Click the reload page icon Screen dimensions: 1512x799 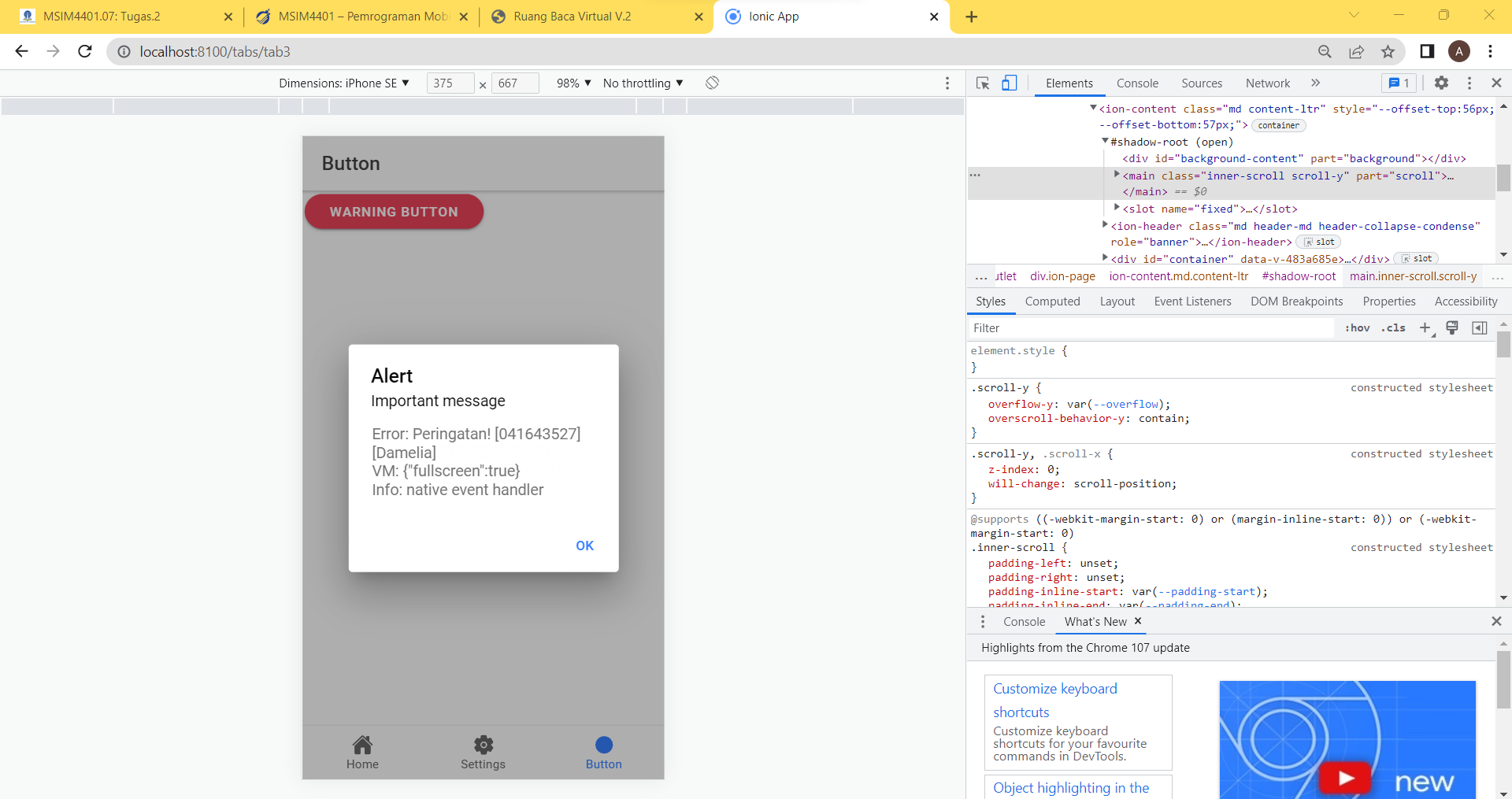tap(84, 51)
